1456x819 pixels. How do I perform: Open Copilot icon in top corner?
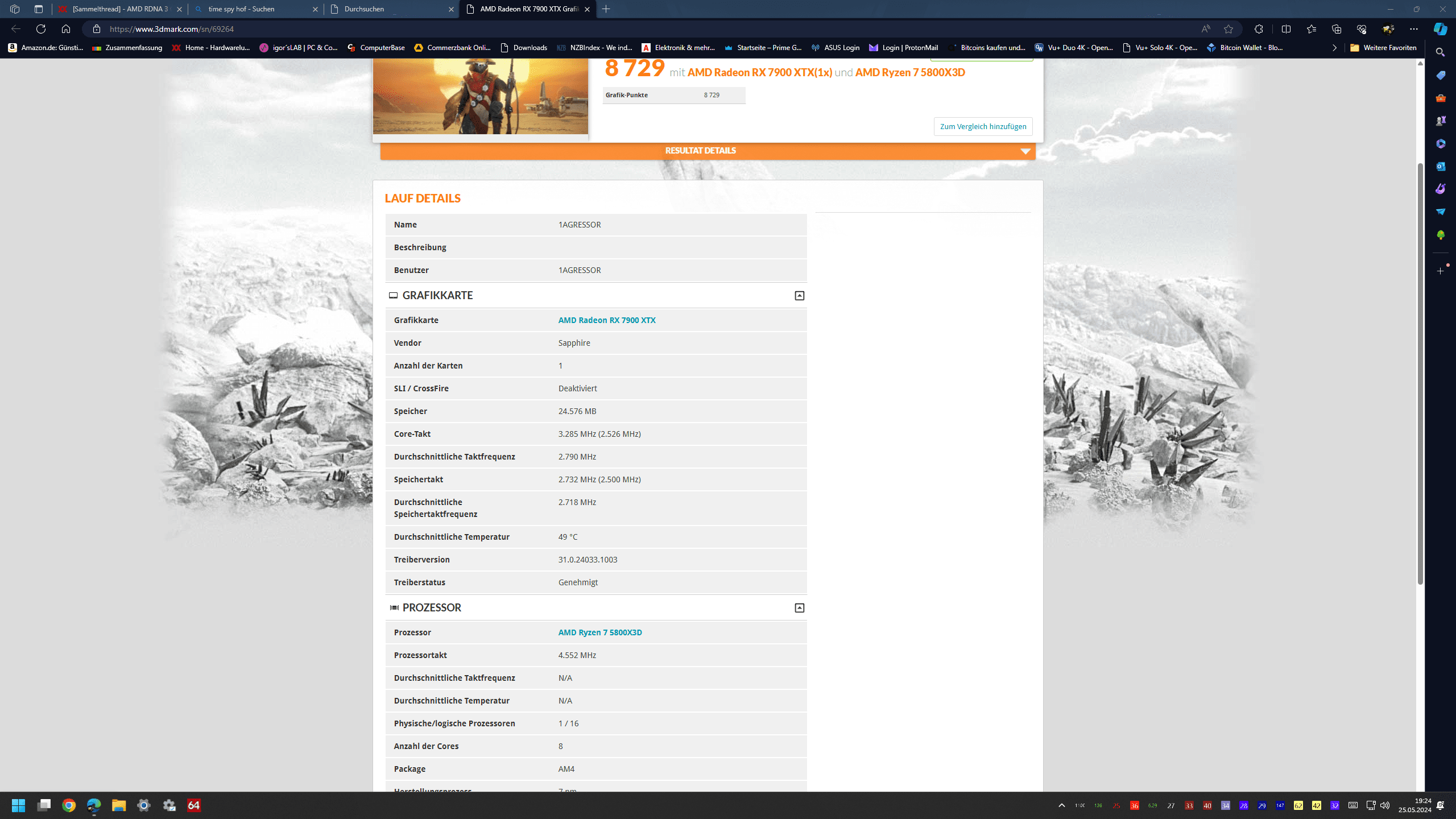(x=1440, y=29)
